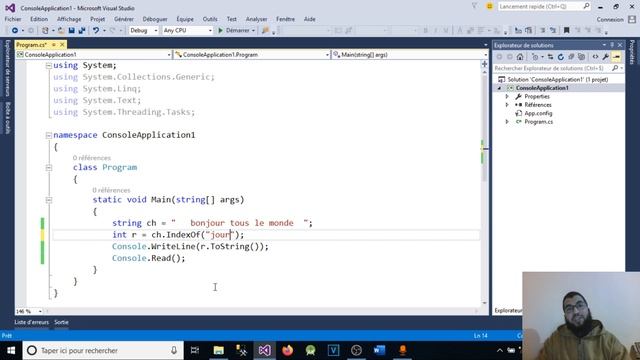Open the dropdown arrow next to Démarrer
640x360 pixels.
(253, 31)
